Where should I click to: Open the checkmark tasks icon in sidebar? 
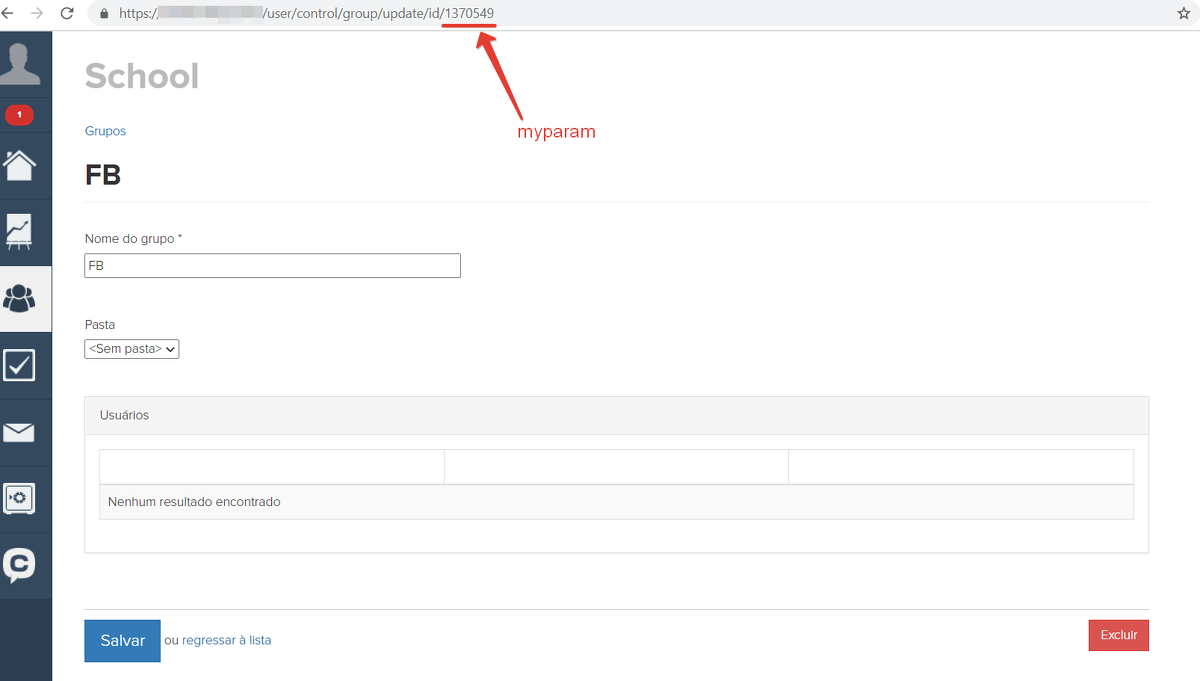20,365
